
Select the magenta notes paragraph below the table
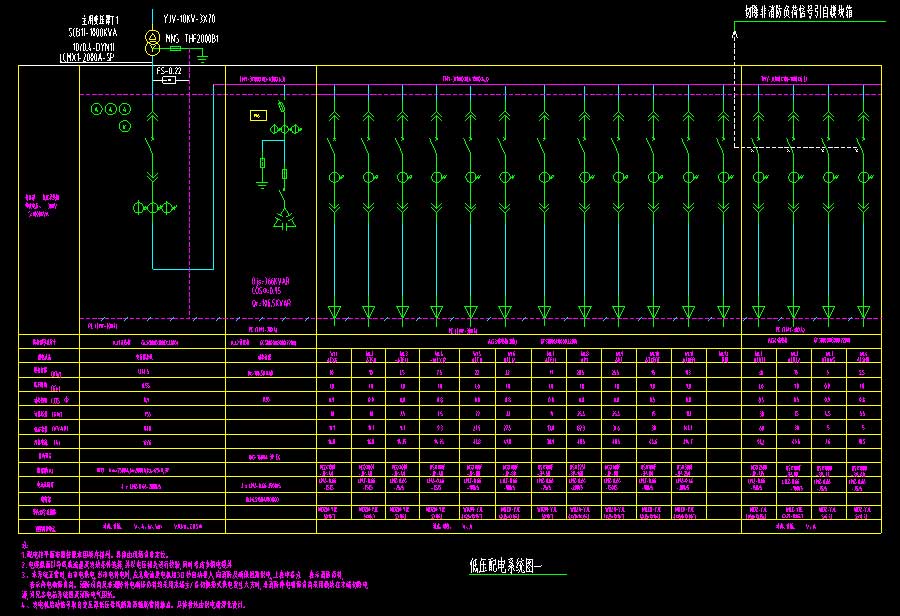[194, 575]
